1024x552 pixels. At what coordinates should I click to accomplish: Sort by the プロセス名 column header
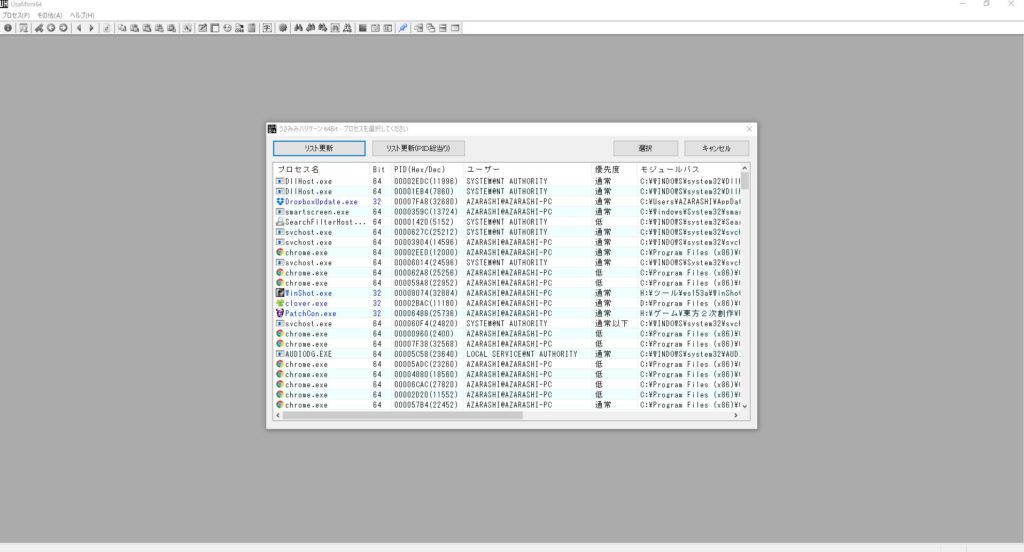pyautogui.click(x=321, y=169)
